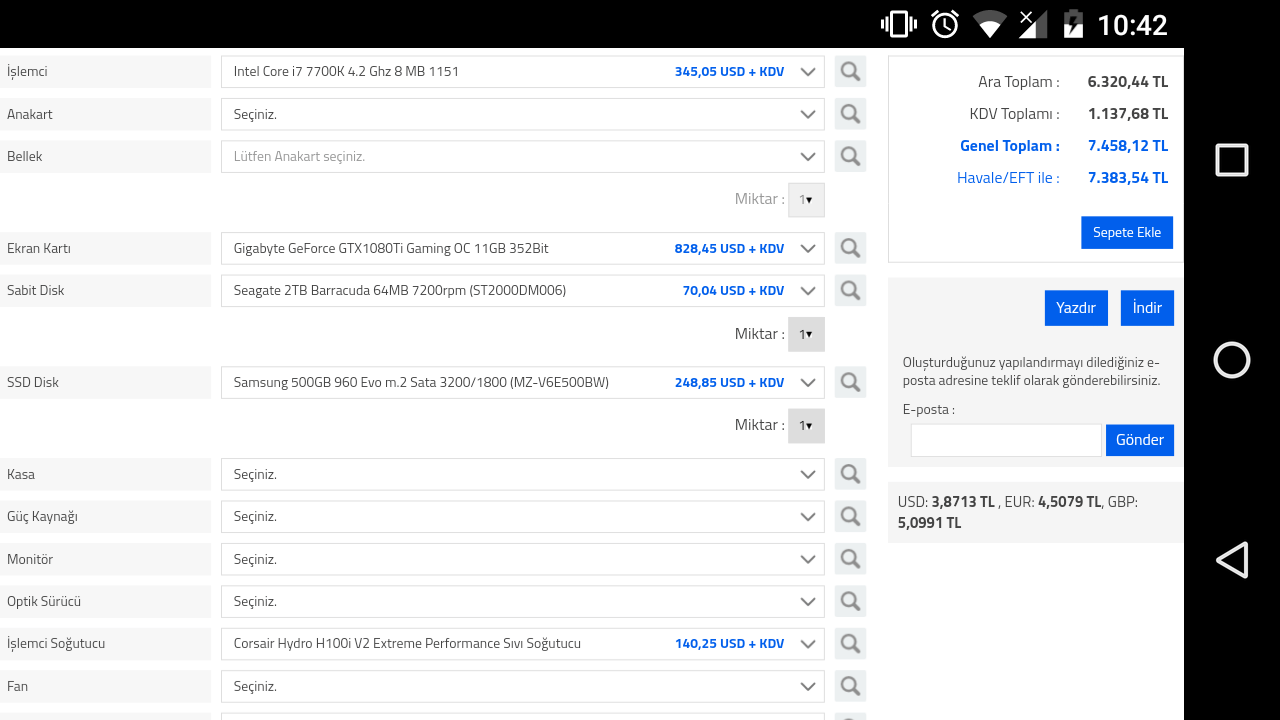1280x720 pixels.
Task: Click magnifier for İşlemci Soğutucu row
Action: (850, 643)
